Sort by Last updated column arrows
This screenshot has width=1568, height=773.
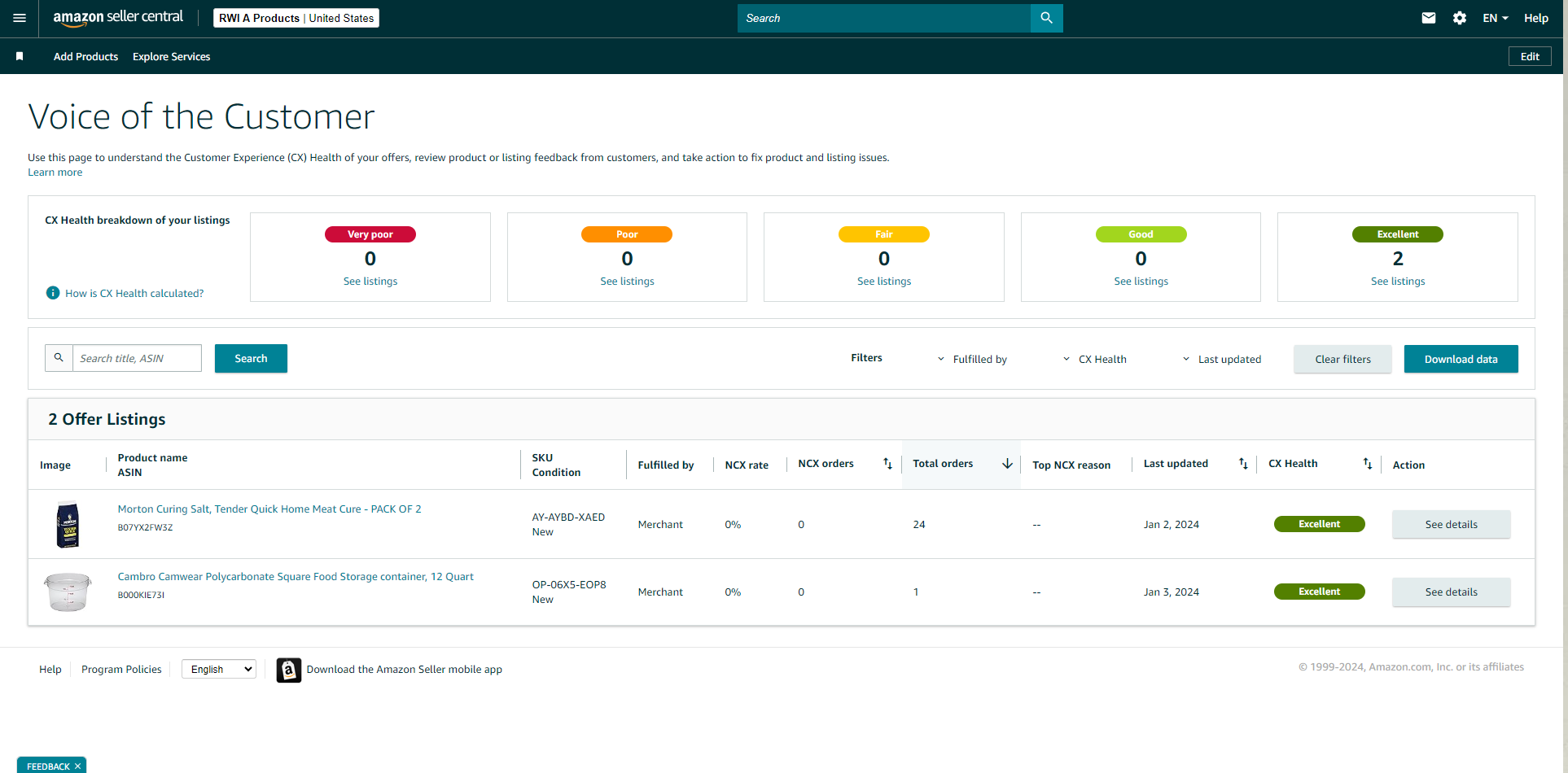1243,464
